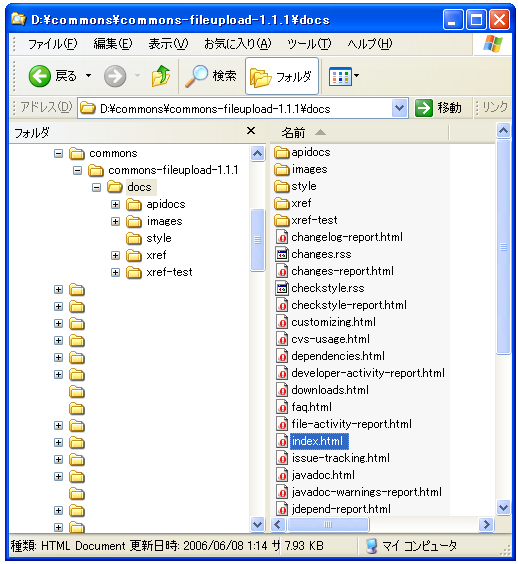Select cvs-usage.html file icon
This screenshot has width=518, height=564.
pos(282,339)
